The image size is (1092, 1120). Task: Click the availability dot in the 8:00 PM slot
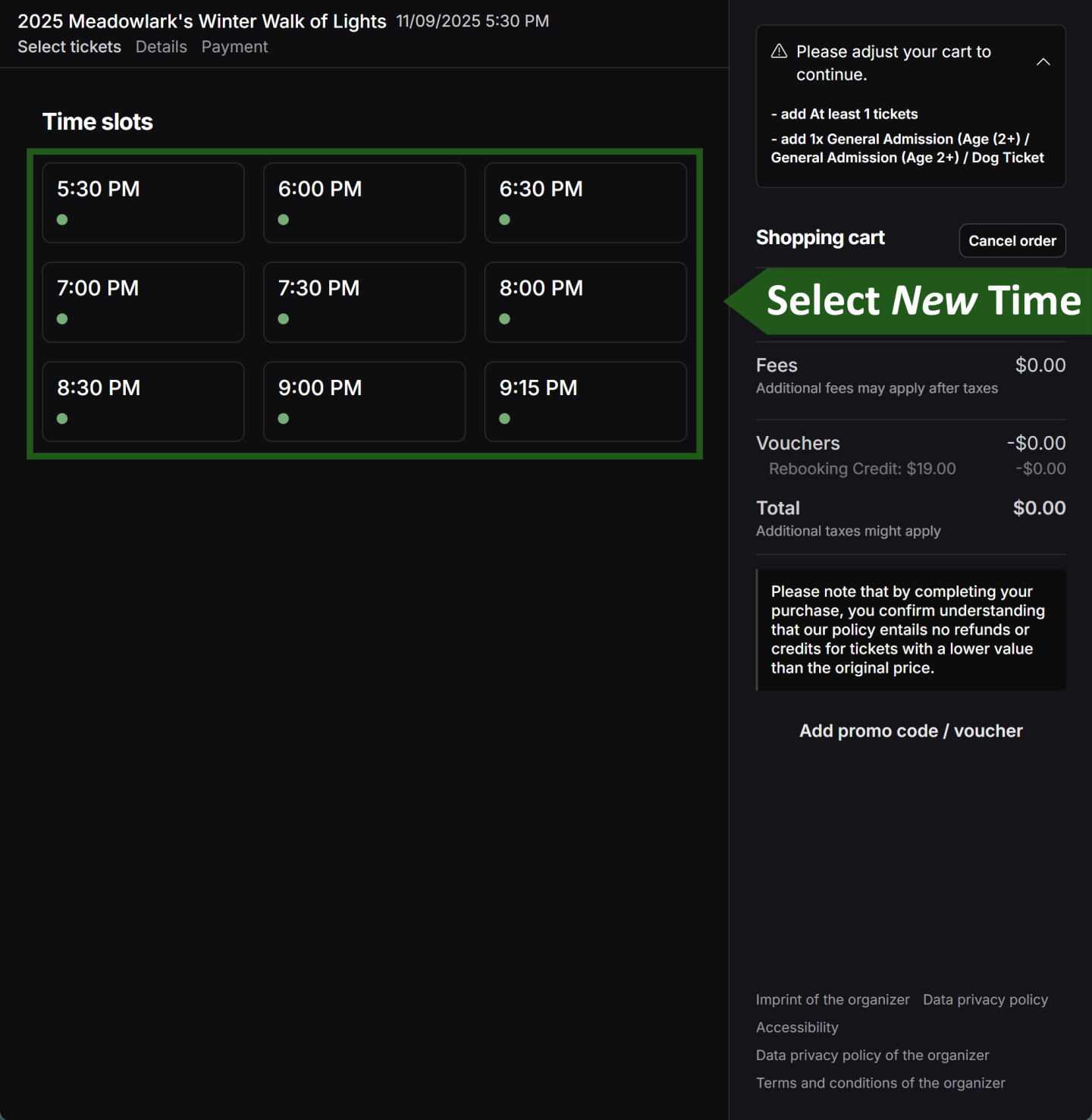tap(504, 318)
